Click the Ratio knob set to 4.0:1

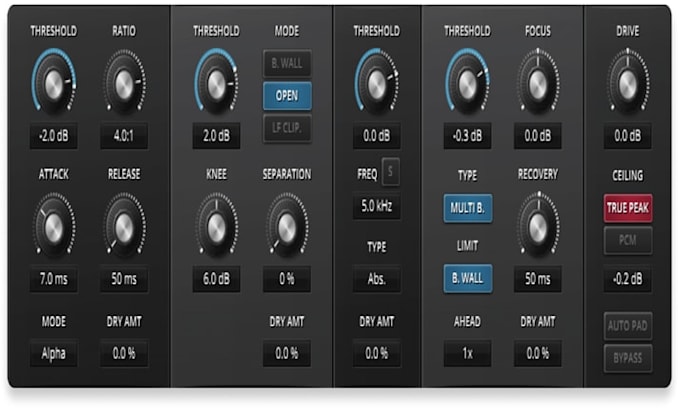coord(124,82)
